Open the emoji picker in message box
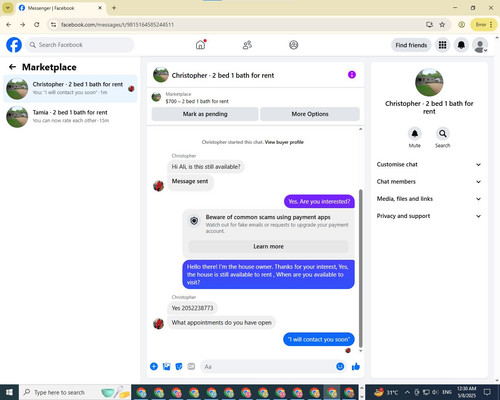This screenshot has width=500, height=400. coord(340,366)
